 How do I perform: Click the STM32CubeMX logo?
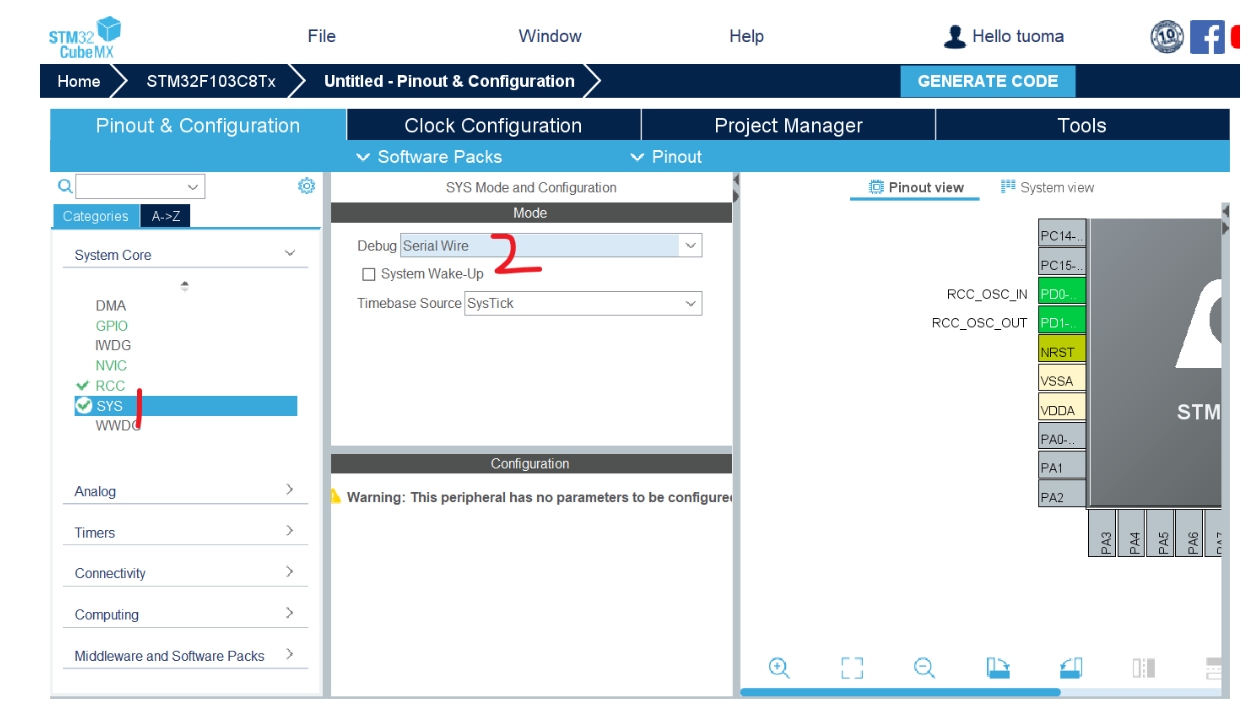(x=84, y=37)
